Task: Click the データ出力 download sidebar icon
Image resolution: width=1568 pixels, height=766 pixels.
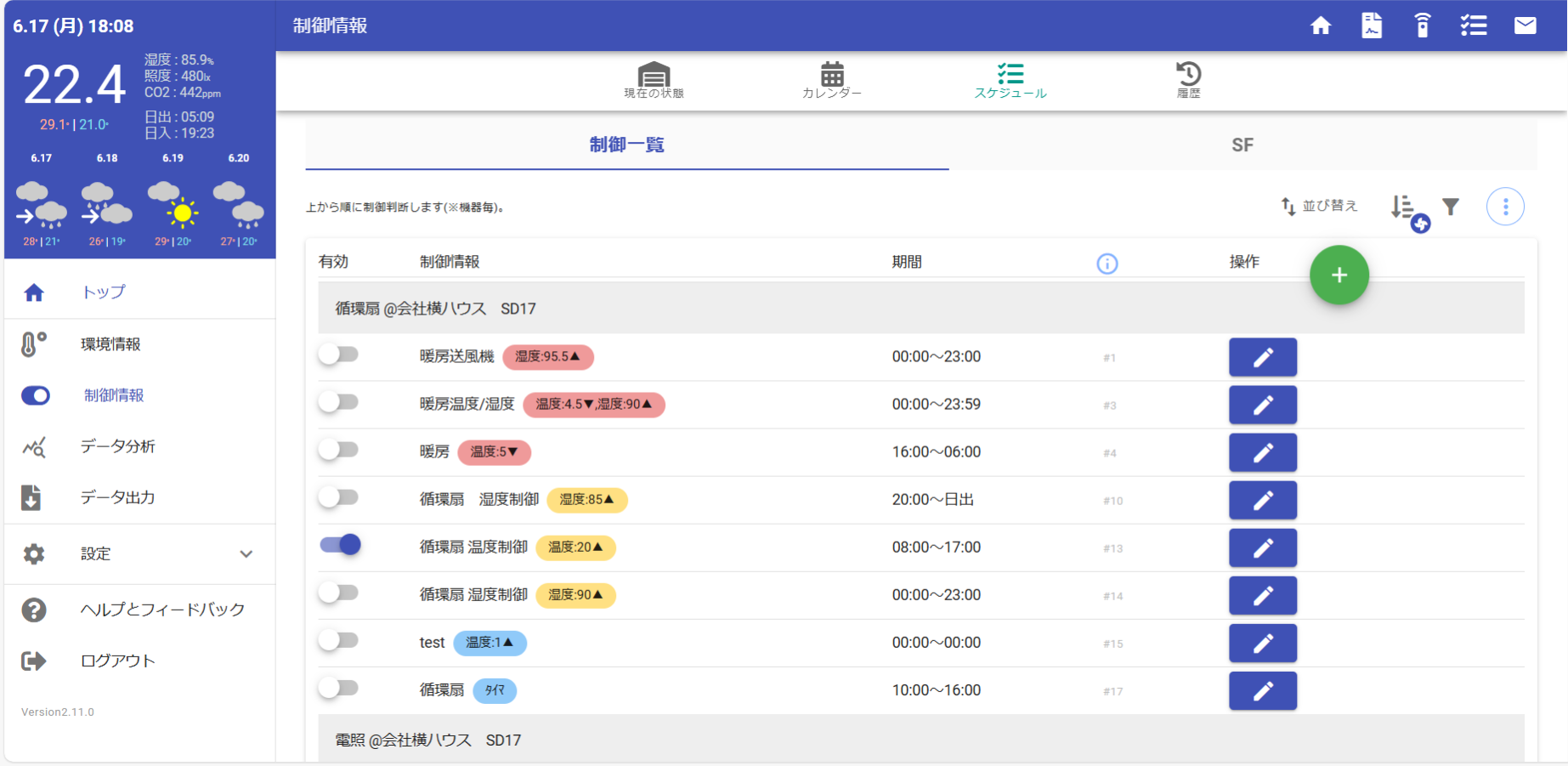Action: 31,497
